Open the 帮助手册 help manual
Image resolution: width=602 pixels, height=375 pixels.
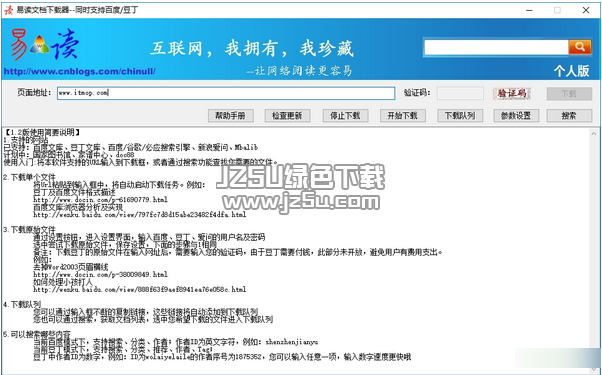[231, 116]
